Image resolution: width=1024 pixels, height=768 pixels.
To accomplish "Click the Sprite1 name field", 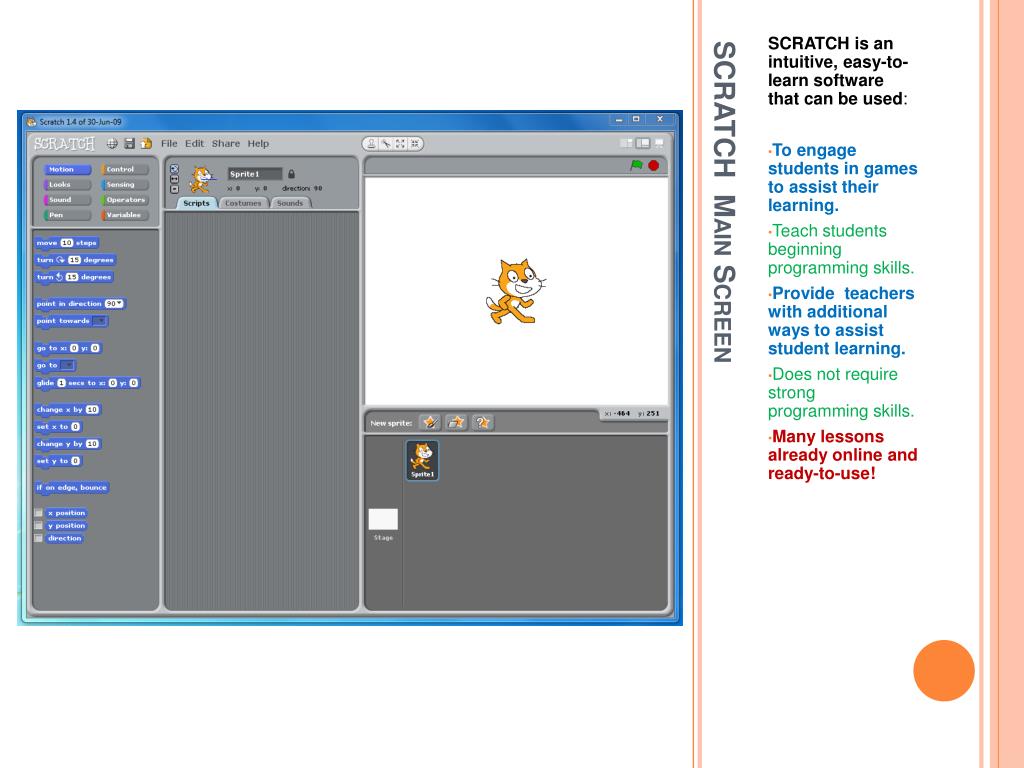I will click(x=255, y=174).
